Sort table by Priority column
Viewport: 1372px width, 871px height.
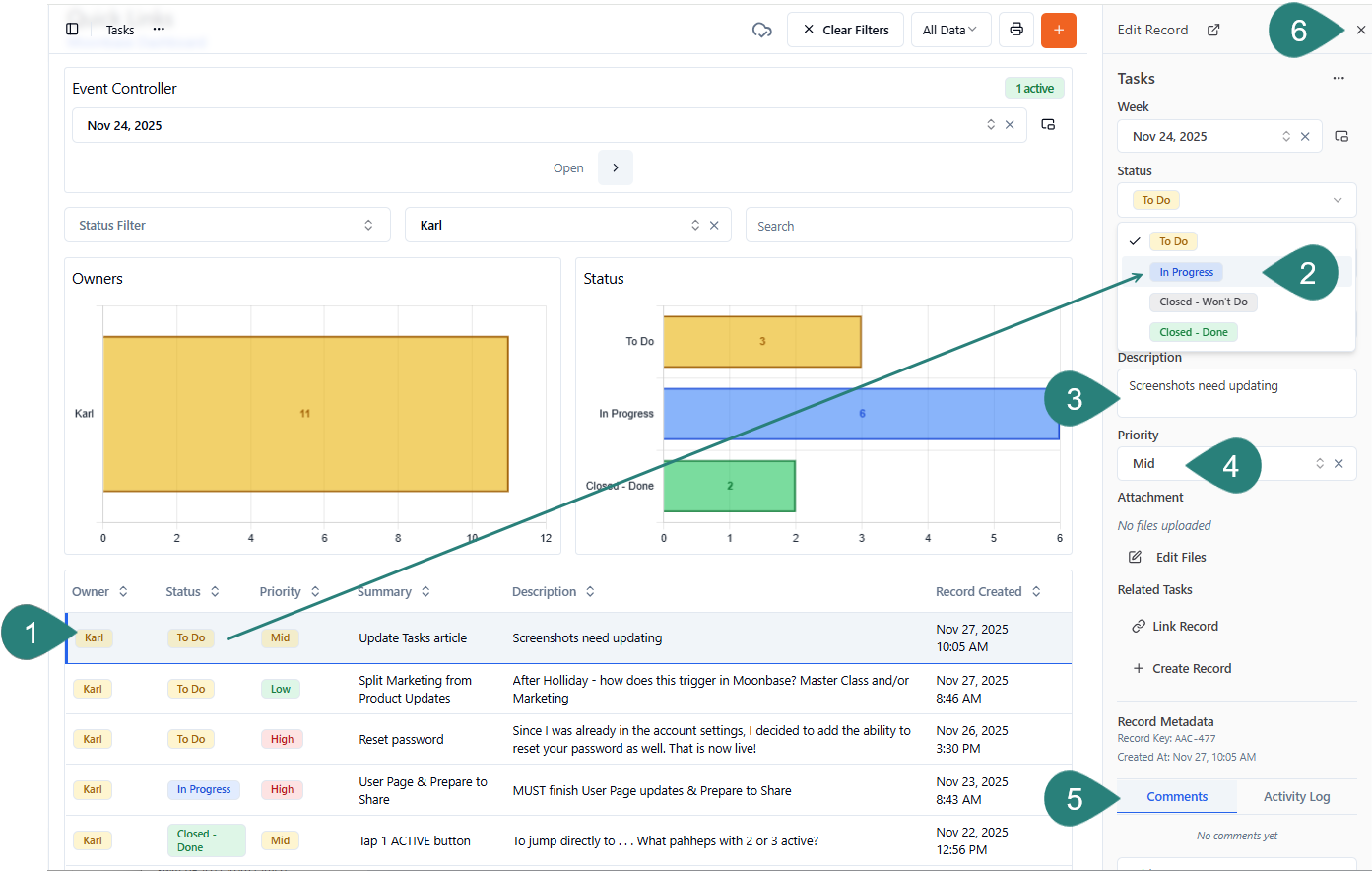pos(290,592)
